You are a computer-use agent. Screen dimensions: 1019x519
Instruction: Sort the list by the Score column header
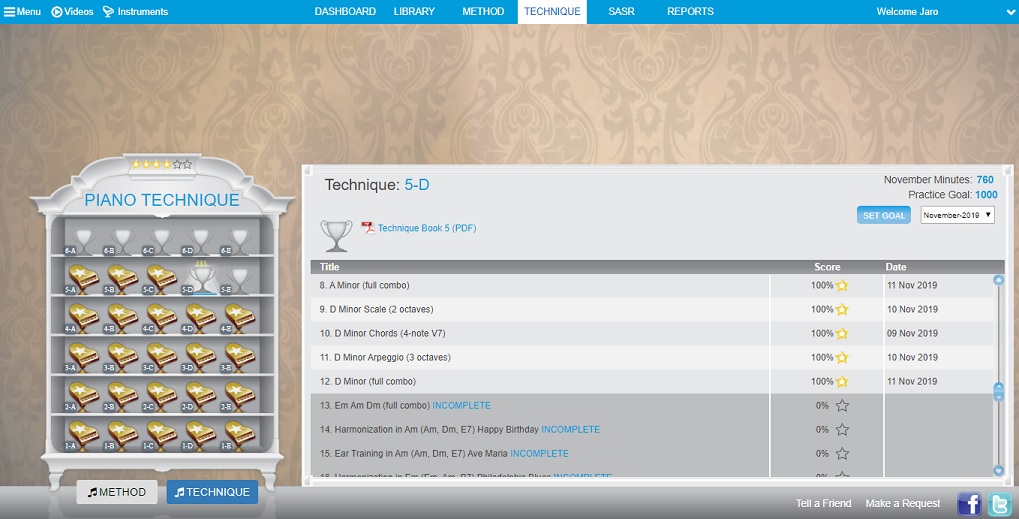[827, 267]
